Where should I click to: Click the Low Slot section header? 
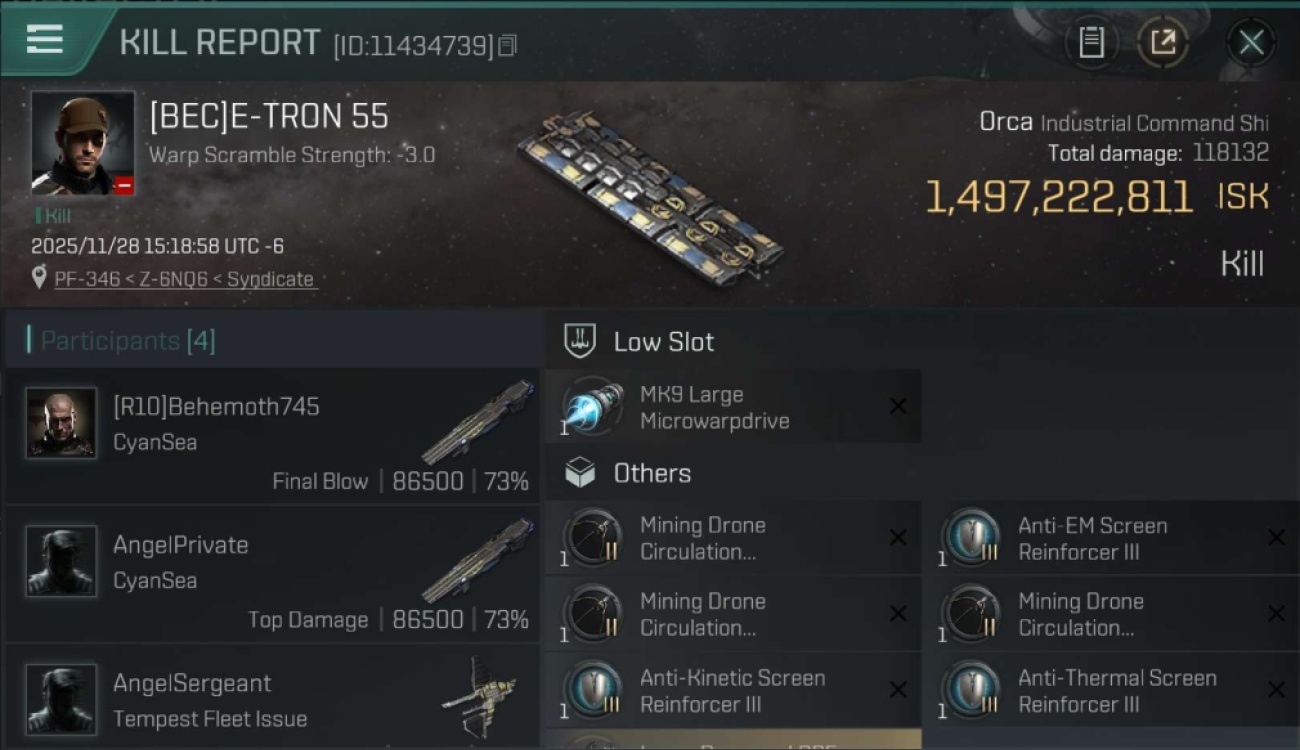coord(663,342)
